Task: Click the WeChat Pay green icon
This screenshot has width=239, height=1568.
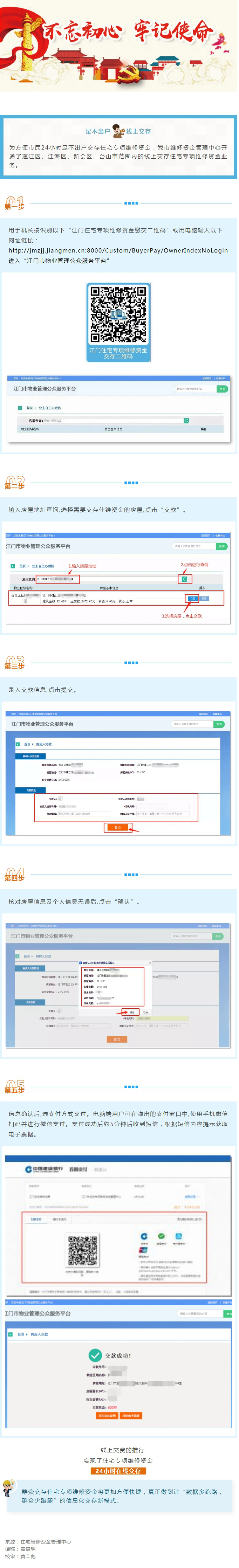Action: pyautogui.click(x=161, y=1236)
